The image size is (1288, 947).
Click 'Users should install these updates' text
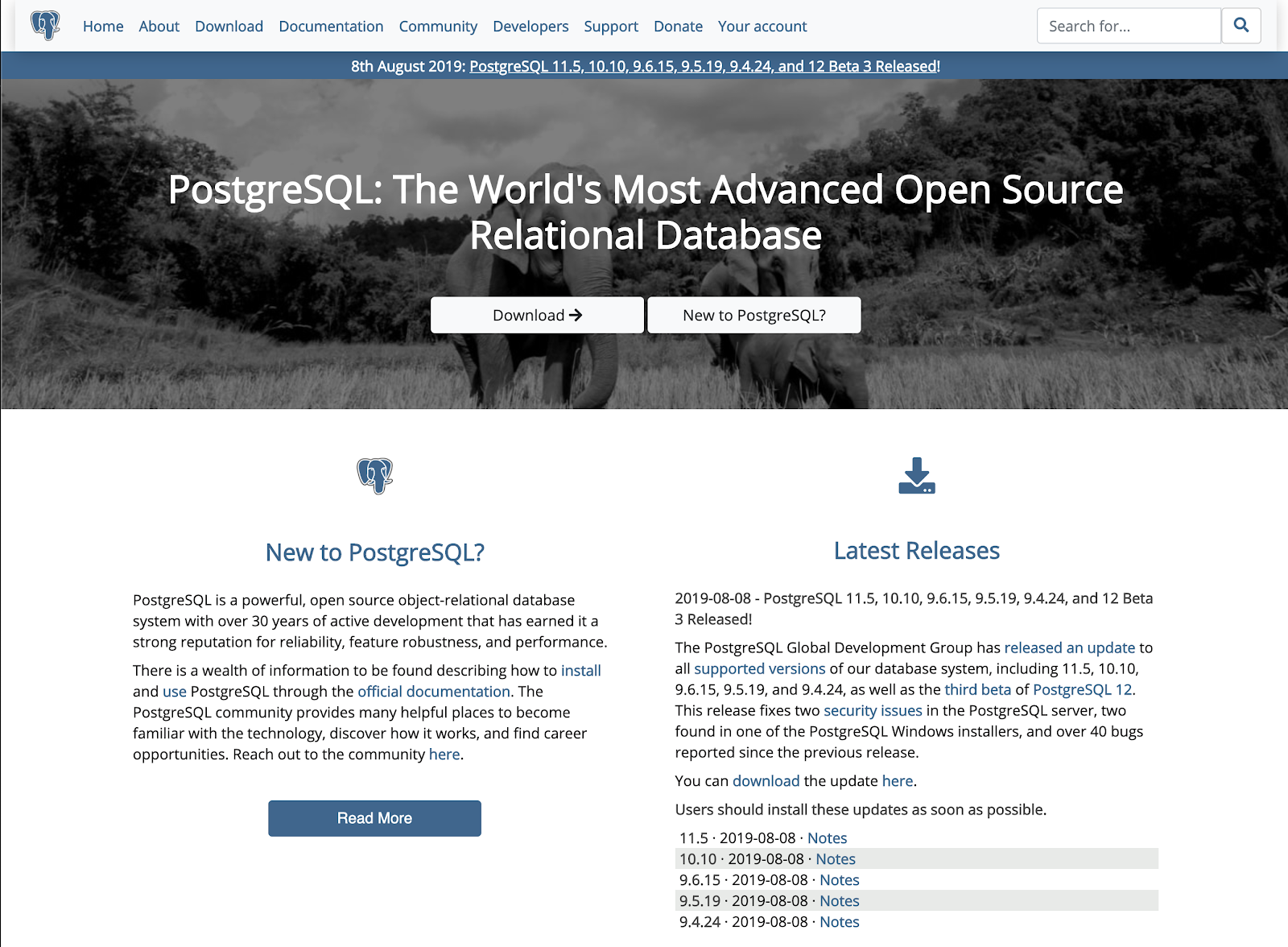tap(861, 809)
